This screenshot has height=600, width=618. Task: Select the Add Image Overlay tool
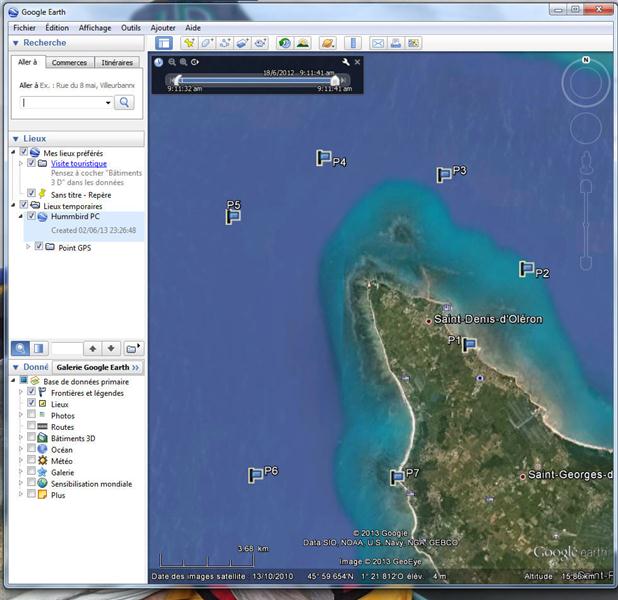coord(242,43)
